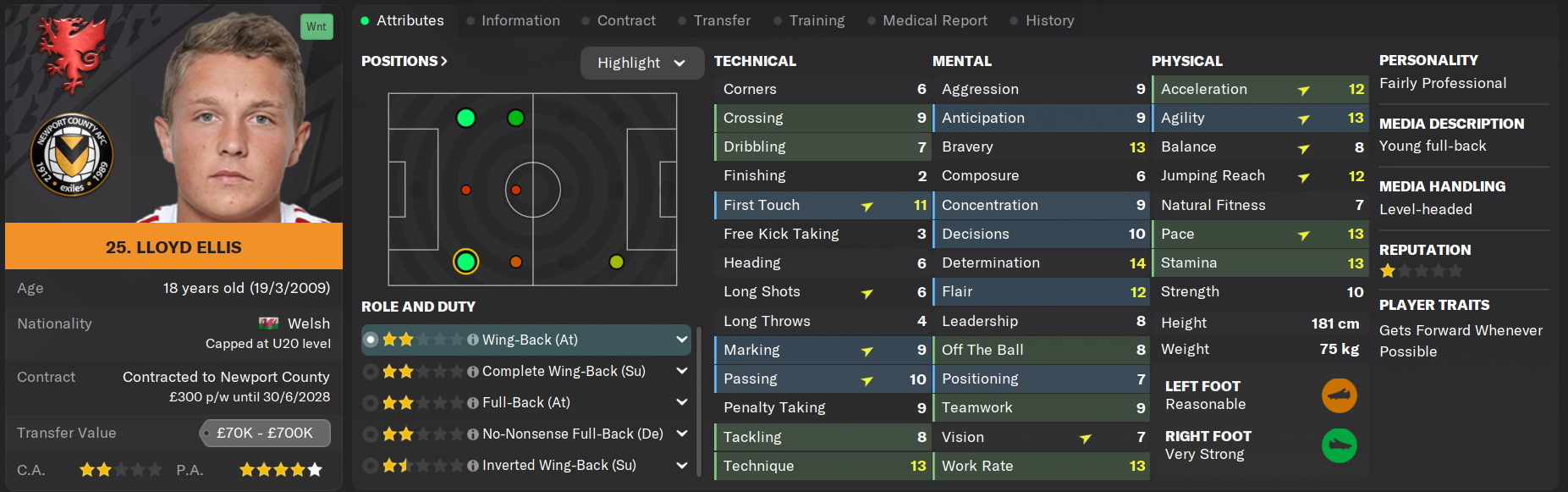The height and width of the screenshot is (492, 1568).
Task: Click info icon beside Wing-Back (At)
Action: (473, 340)
